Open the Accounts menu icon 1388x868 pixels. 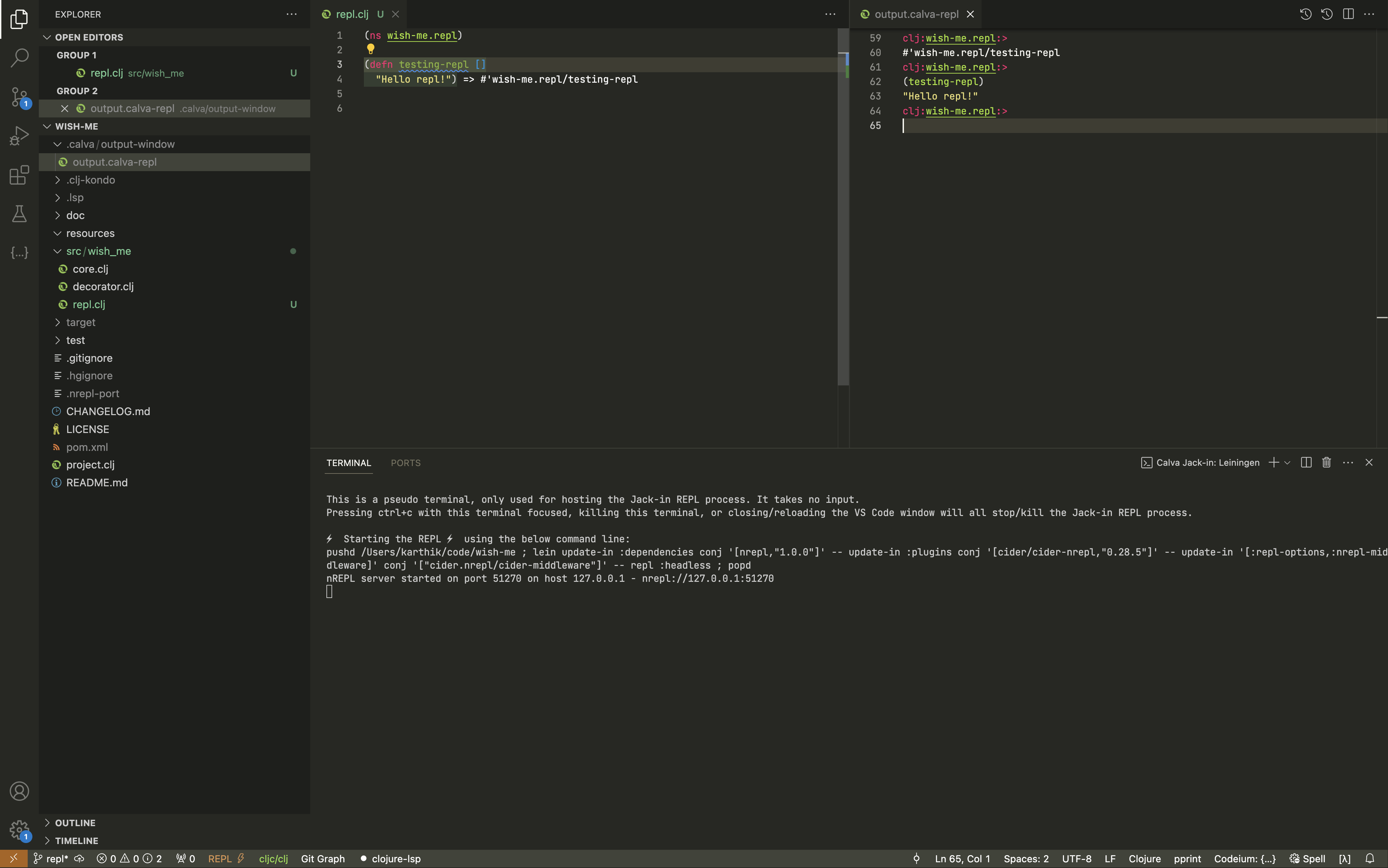click(19, 791)
